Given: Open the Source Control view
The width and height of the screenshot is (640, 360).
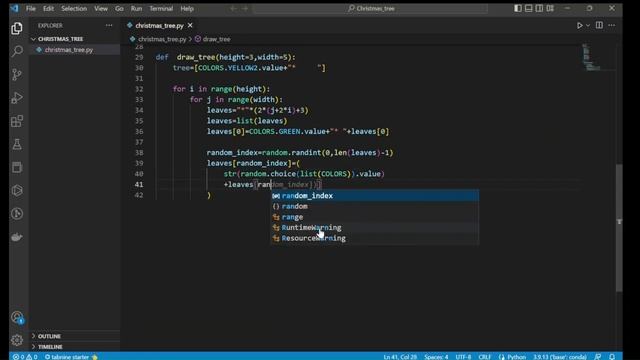Looking at the screenshot, I should coord(17,74).
